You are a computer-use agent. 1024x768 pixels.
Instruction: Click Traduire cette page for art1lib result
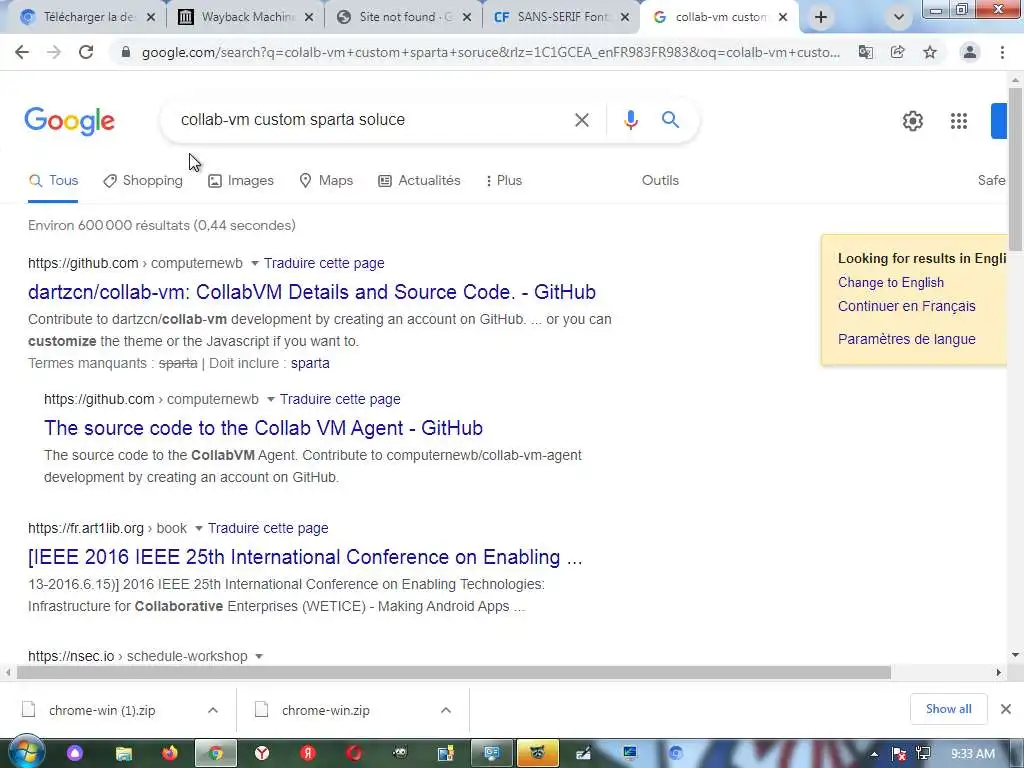click(268, 528)
